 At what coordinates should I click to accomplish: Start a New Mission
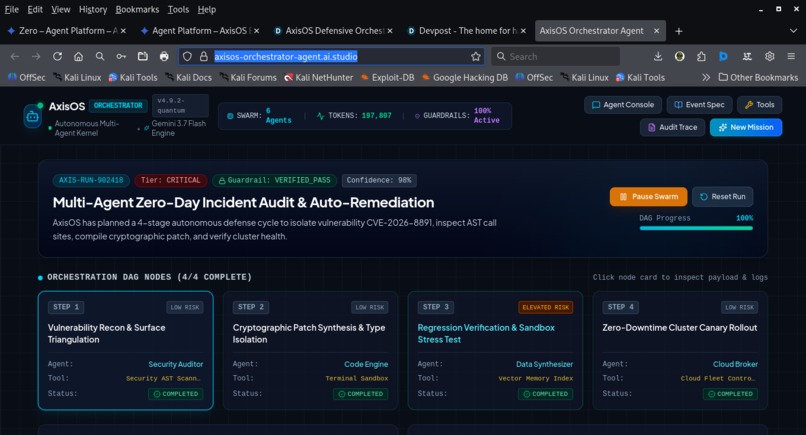(746, 128)
